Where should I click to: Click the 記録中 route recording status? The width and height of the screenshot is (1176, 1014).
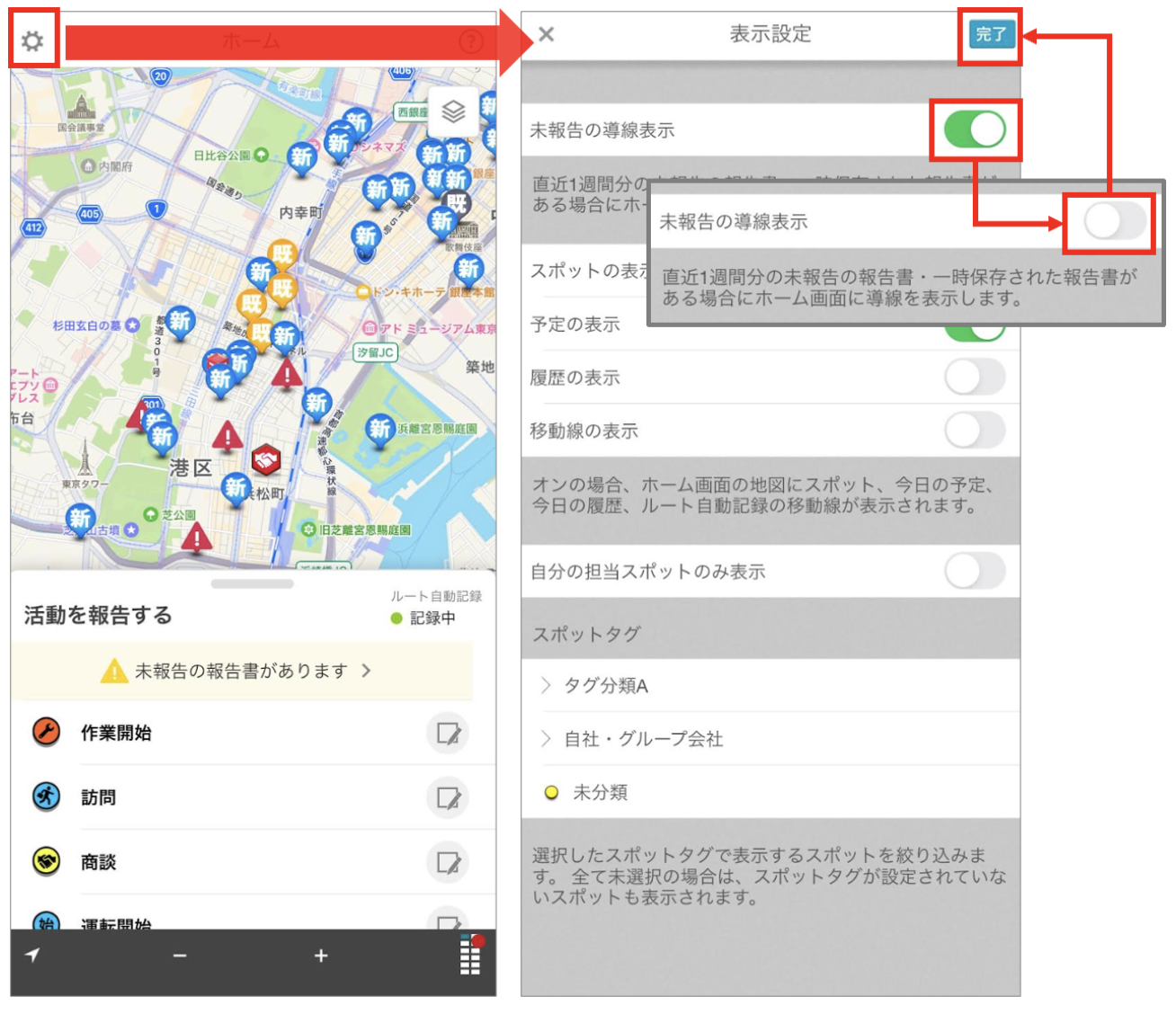click(x=423, y=618)
